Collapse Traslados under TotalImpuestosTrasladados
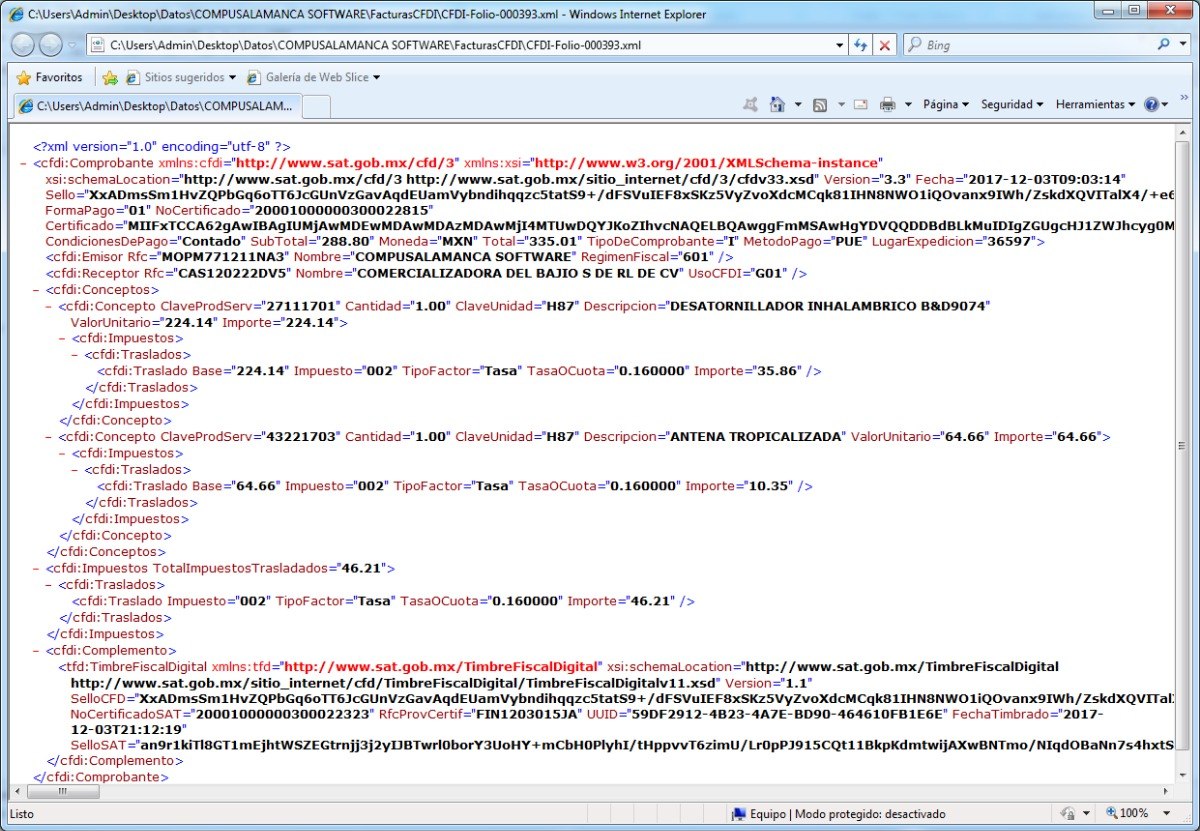 49,584
